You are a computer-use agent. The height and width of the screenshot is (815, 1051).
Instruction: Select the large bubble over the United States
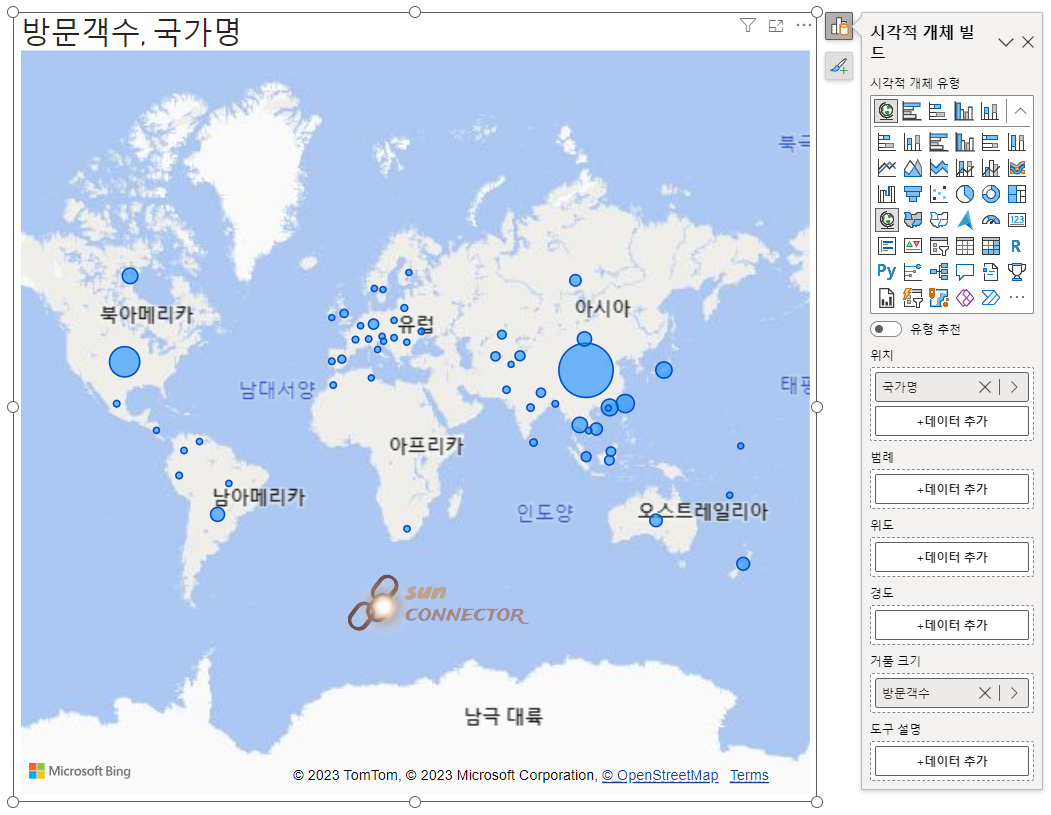click(125, 362)
